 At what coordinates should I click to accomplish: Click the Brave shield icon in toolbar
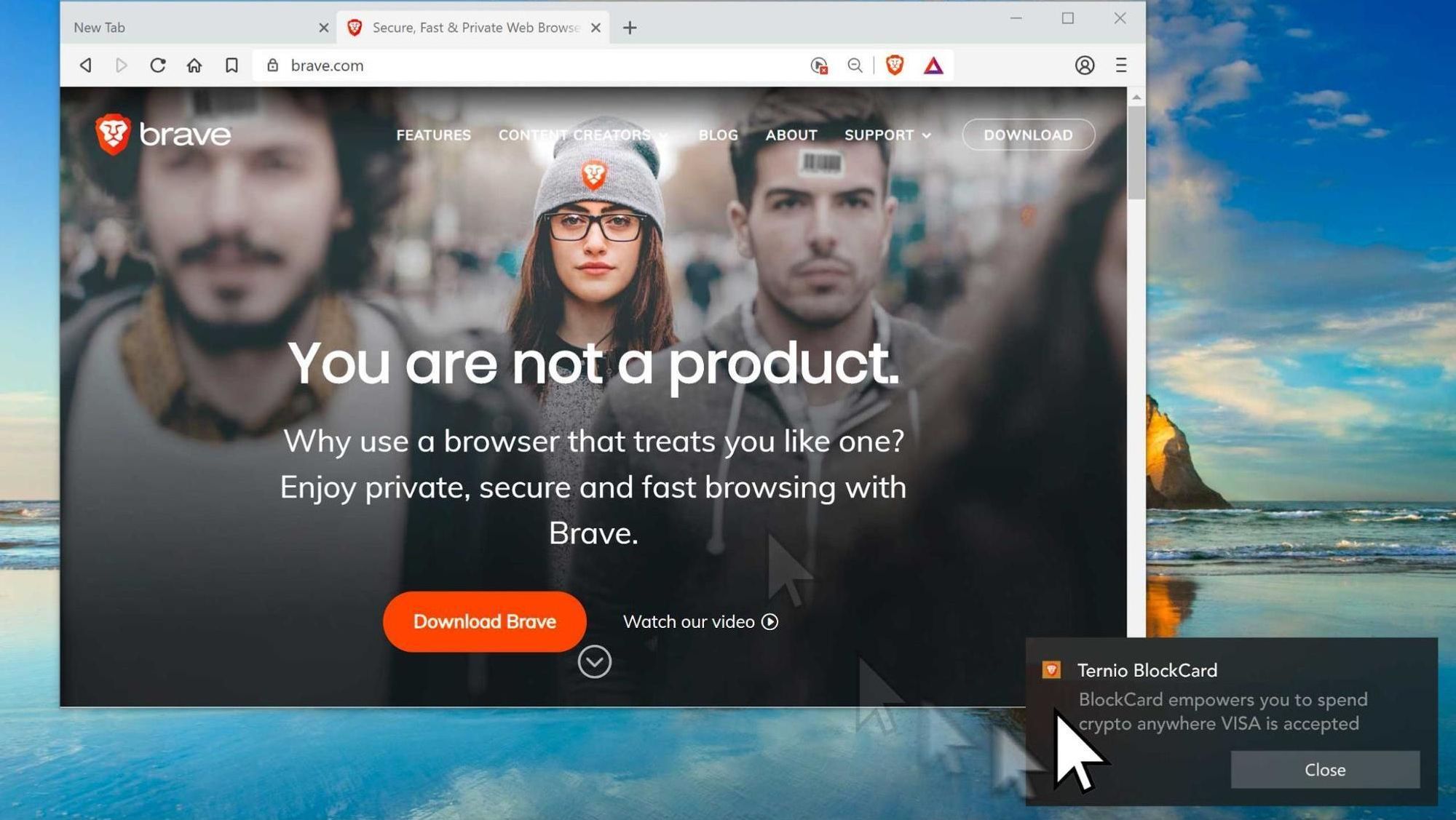tap(895, 63)
